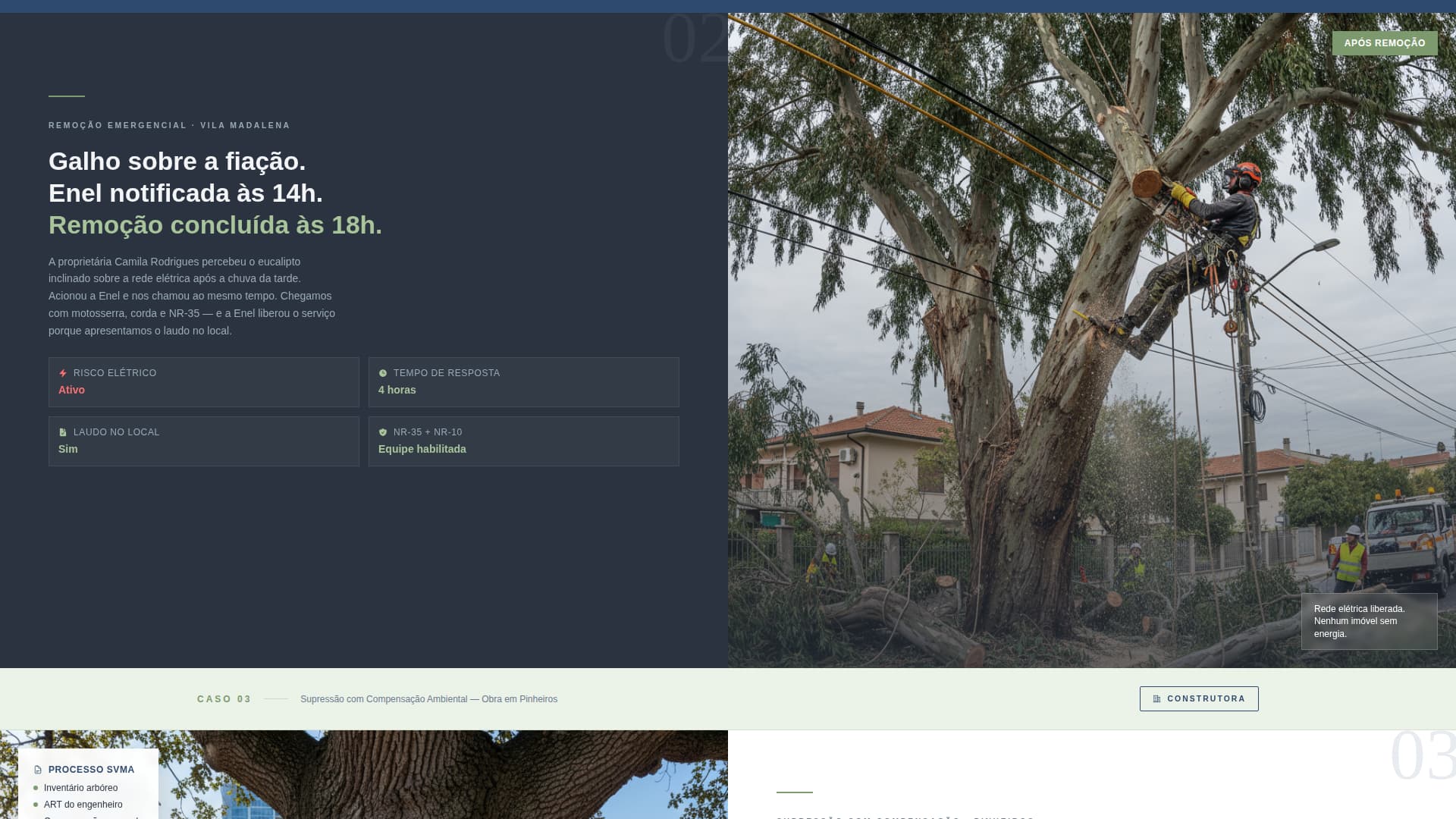Click the 'Ativo' red value text
This screenshot has width=1456, height=819.
tap(71, 390)
